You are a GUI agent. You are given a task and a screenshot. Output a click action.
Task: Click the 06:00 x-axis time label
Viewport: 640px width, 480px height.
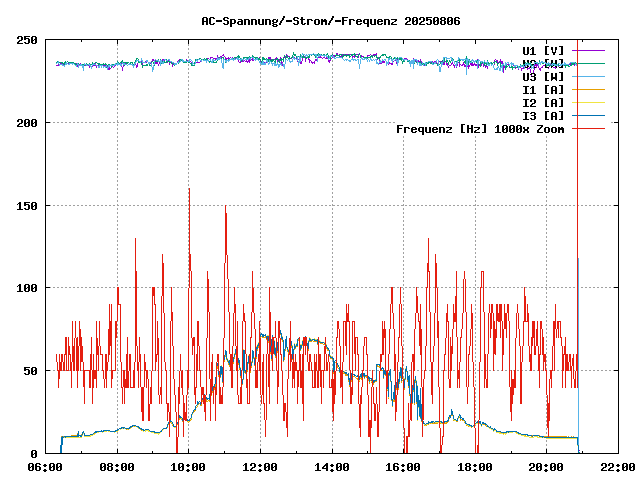(x=46, y=467)
